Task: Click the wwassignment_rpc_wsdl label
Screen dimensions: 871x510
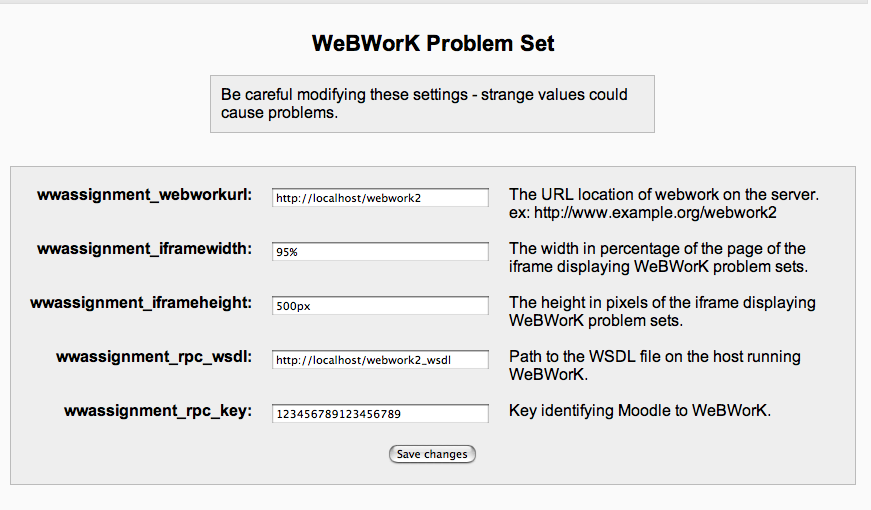Action: pos(154,357)
